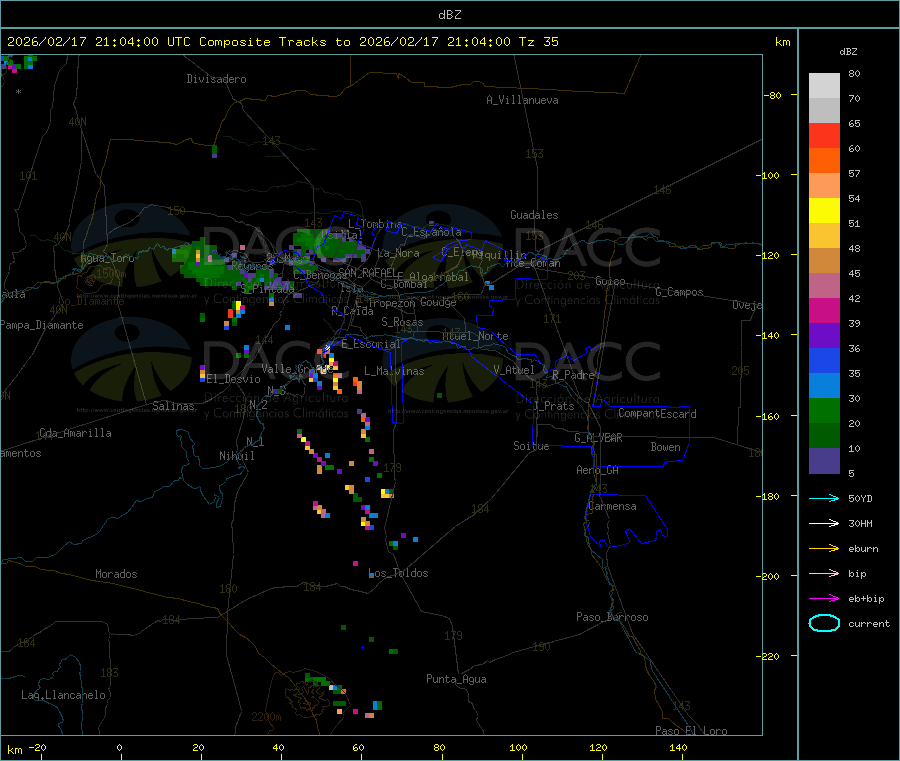This screenshot has height=761, width=900.
Task: Click the Lag.Llancanelo map label
Action: click(x=63, y=695)
